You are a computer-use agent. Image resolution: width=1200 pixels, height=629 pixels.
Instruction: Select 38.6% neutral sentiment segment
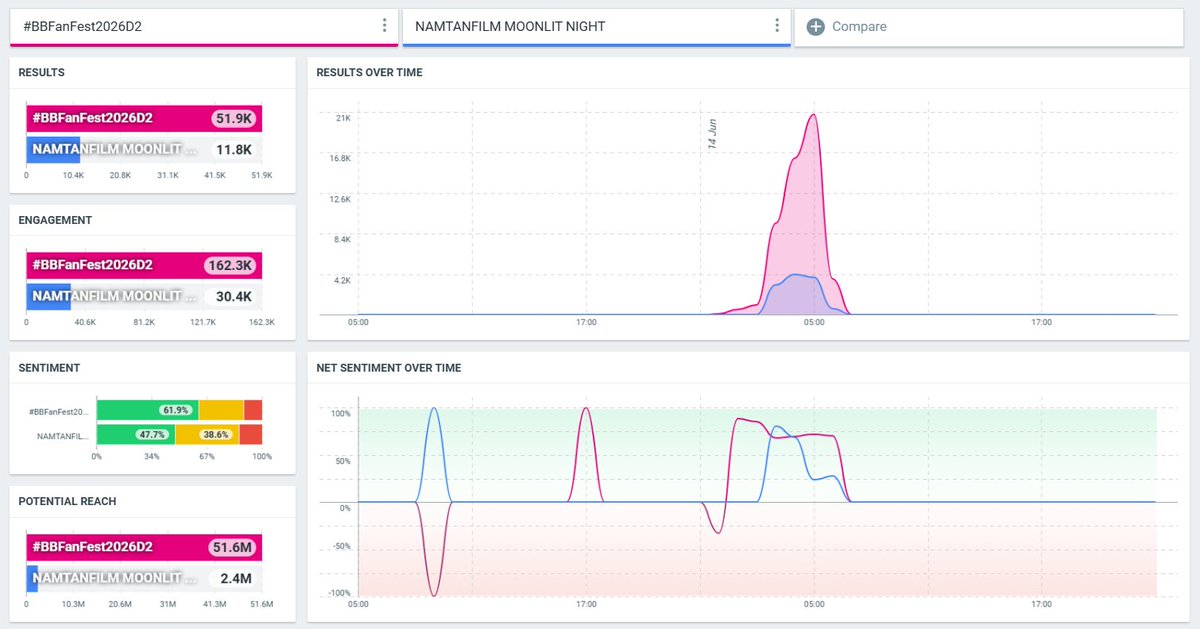pos(207,435)
